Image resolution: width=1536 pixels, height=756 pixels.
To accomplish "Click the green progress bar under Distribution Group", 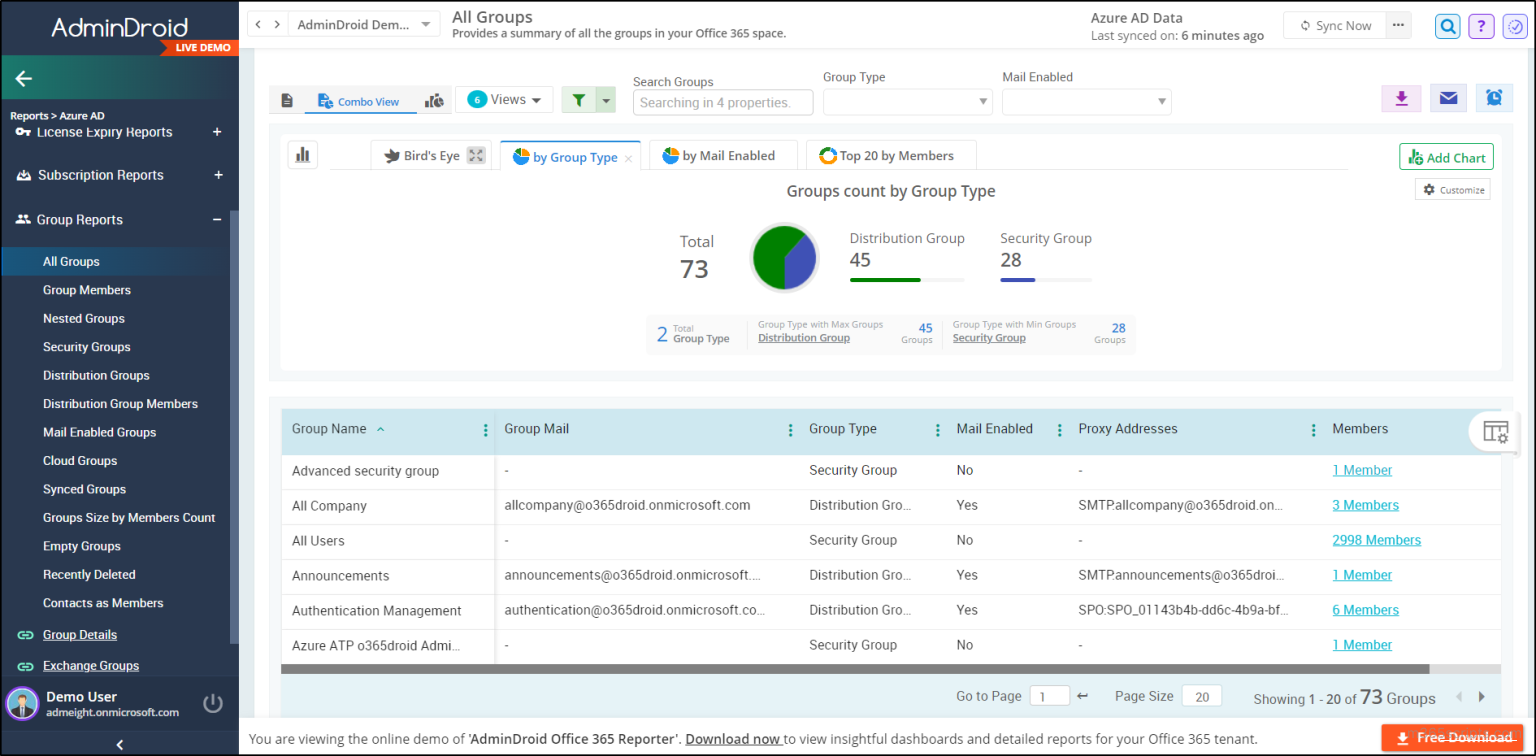I will point(884,281).
